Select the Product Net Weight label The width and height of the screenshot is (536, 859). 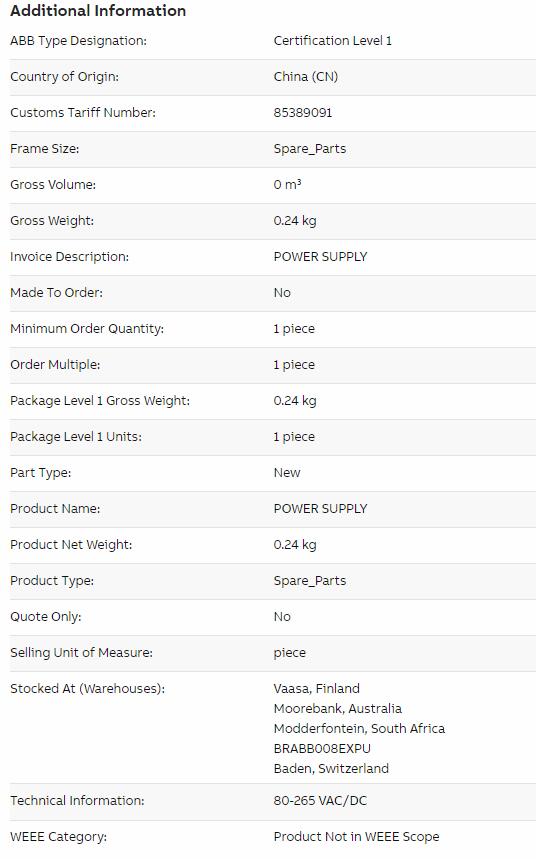pos(71,545)
